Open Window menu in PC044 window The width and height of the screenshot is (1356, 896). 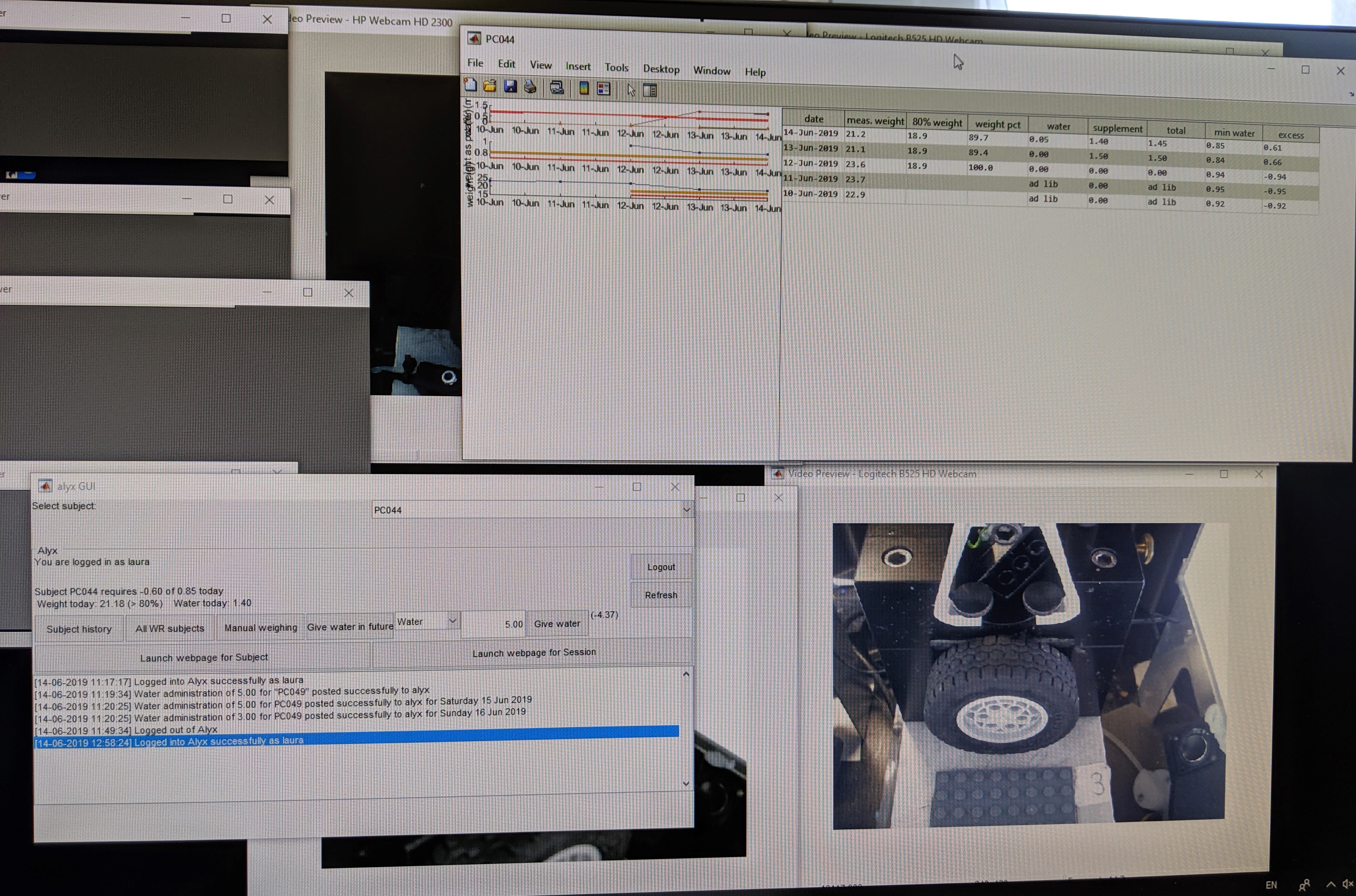(x=711, y=70)
